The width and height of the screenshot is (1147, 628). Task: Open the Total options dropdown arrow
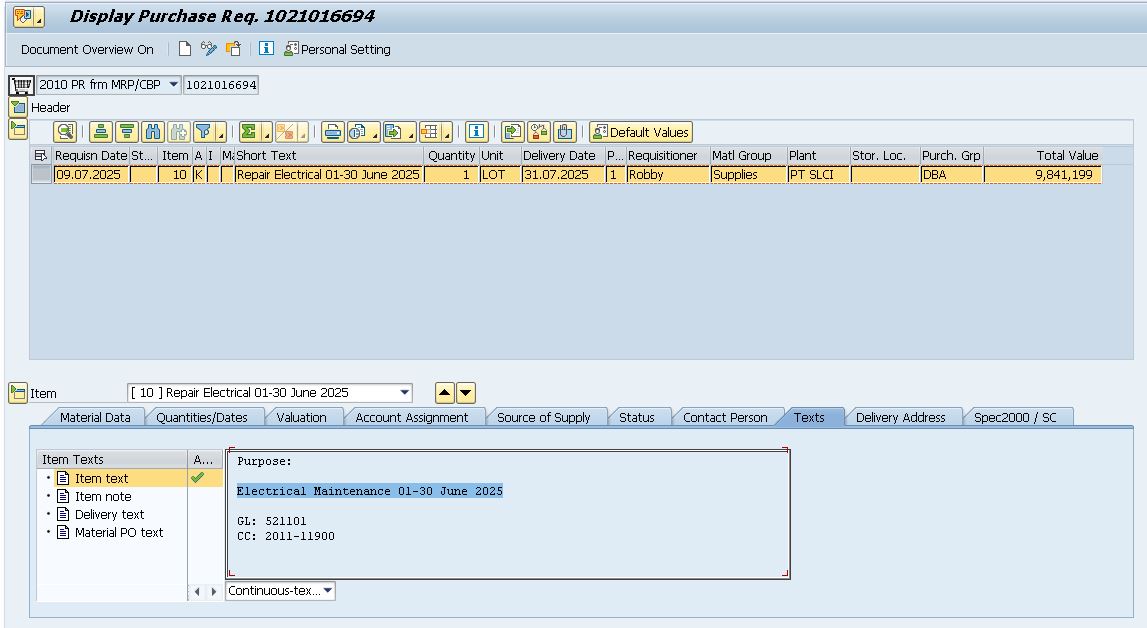(266, 133)
